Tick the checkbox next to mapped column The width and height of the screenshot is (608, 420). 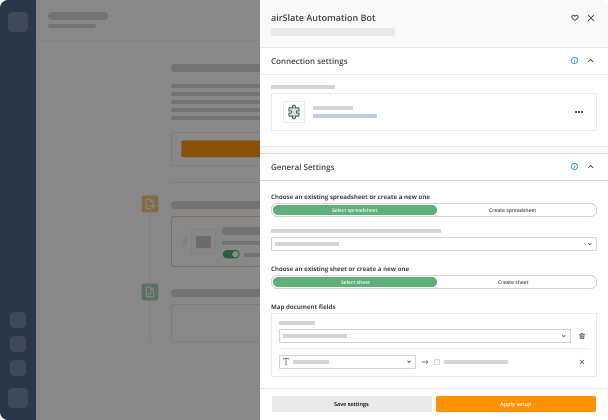pyautogui.click(x=437, y=362)
